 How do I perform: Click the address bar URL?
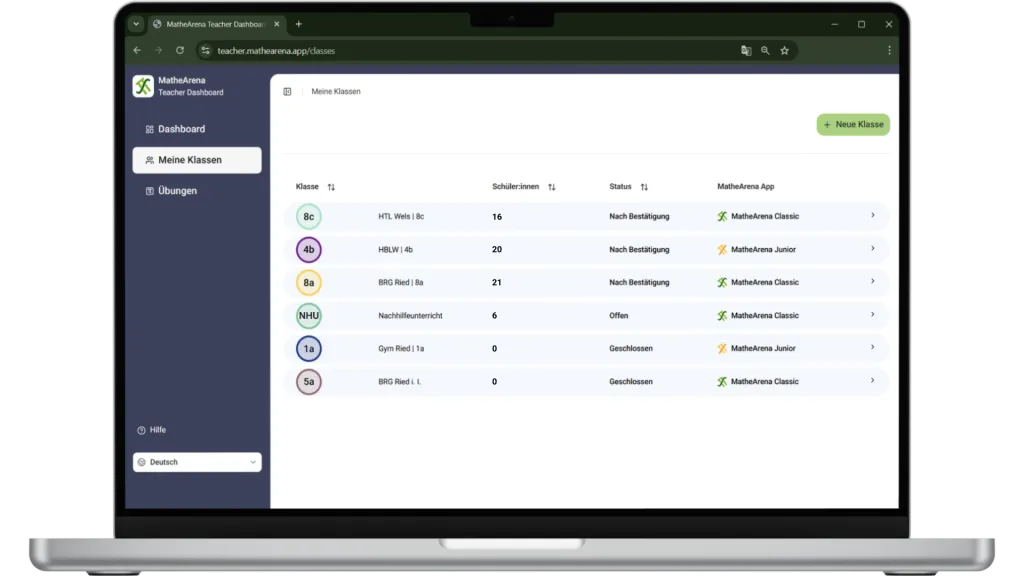pos(276,51)
